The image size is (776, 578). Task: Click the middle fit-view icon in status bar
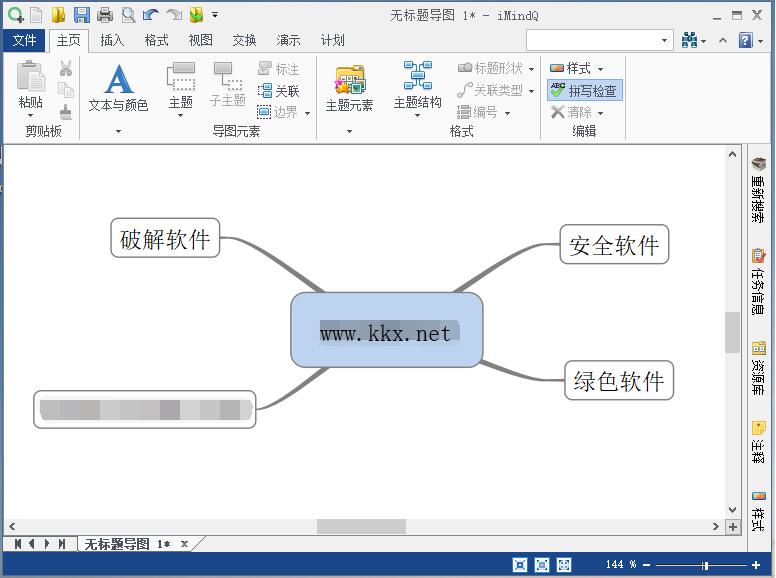542,565
